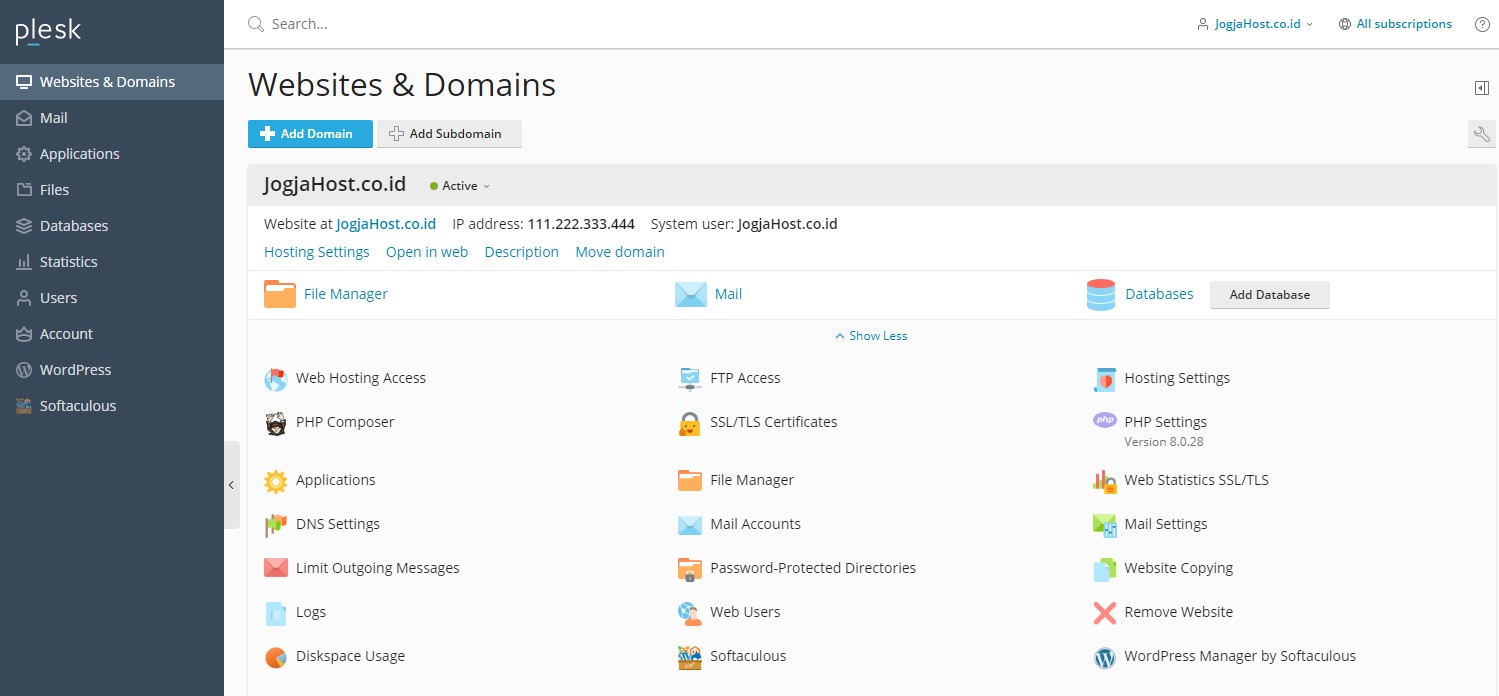Follow the Open in web link
Viewport: 1499px width, 696px height.
tap(427, 252)
